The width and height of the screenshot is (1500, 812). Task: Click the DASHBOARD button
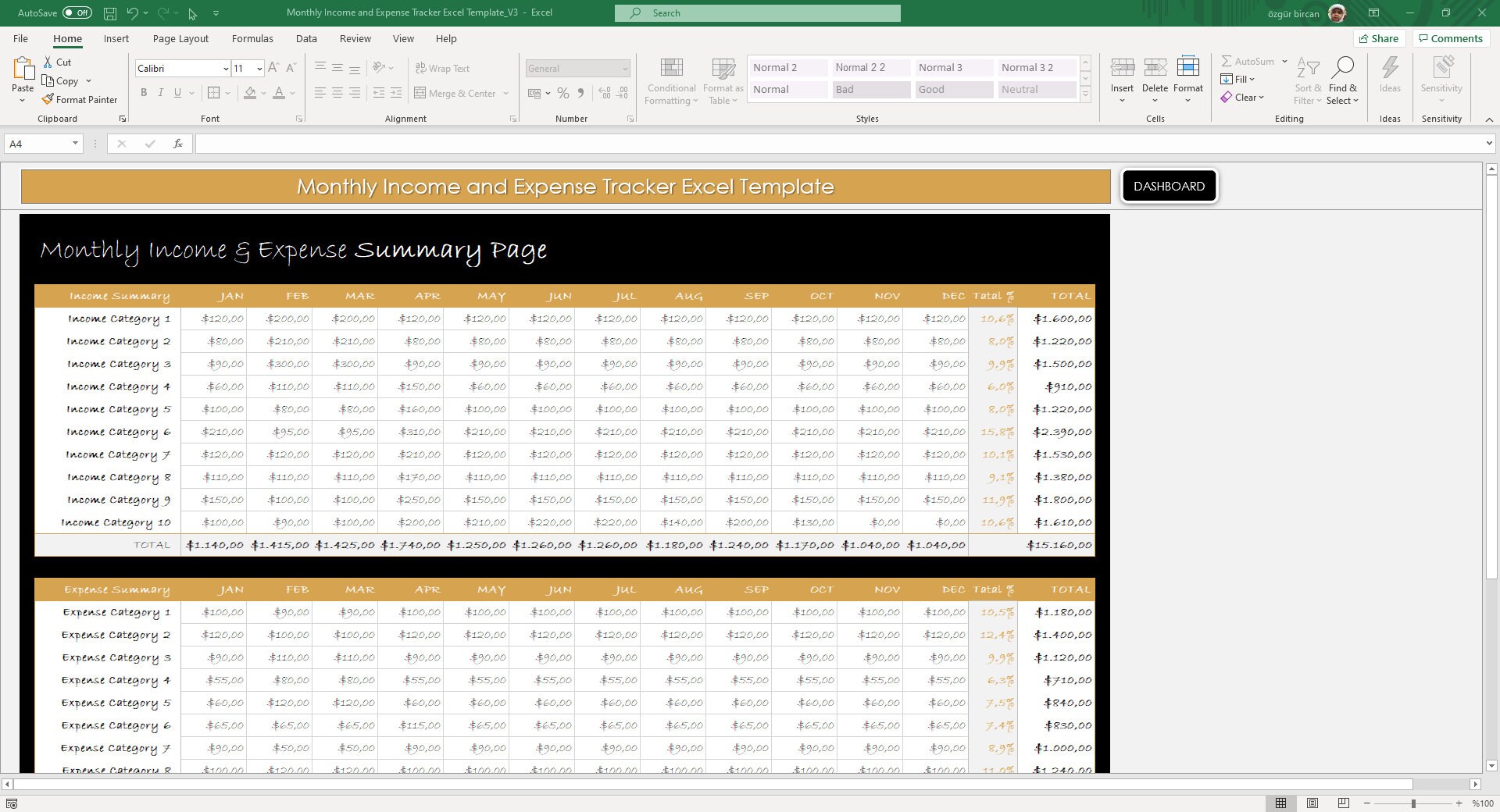[1169, 186]
